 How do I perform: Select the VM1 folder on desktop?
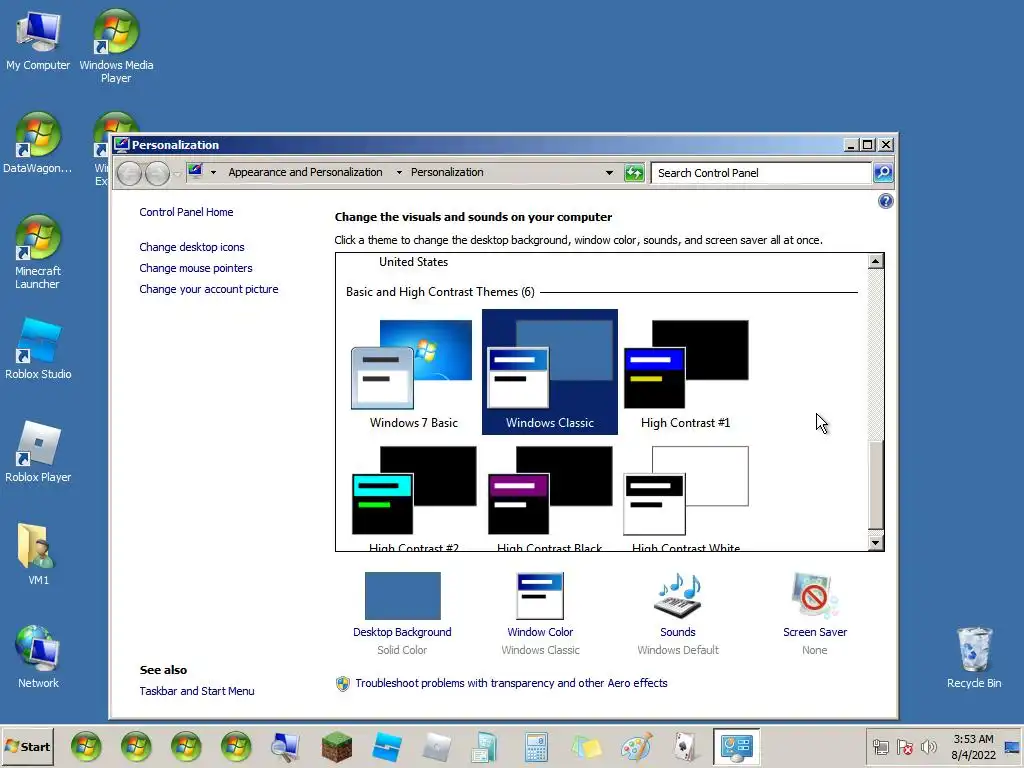(38, 554)
